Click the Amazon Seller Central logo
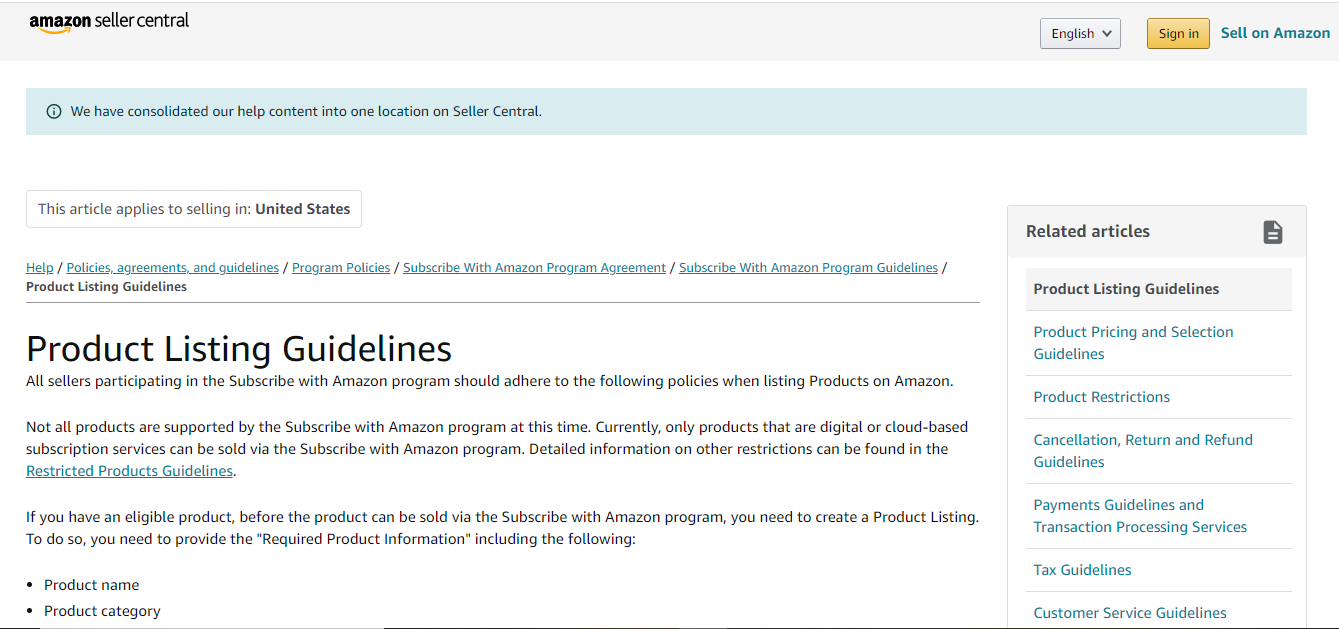Image resolution: width=1339 pixels, height=629 pixels. click(x=108, y=22)
